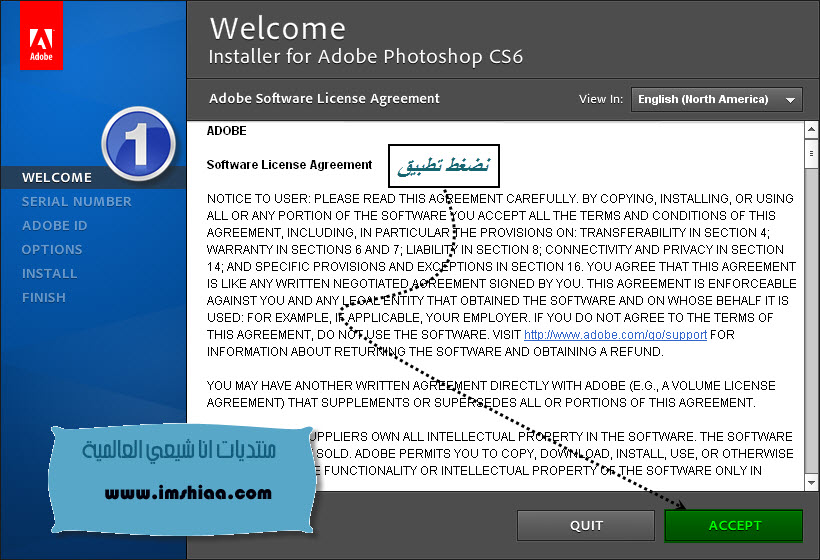Click 'Installer for Adobe Photoshop CS6' subtitle
Viewport: 820px width, 560px height.
pos(366,56)
